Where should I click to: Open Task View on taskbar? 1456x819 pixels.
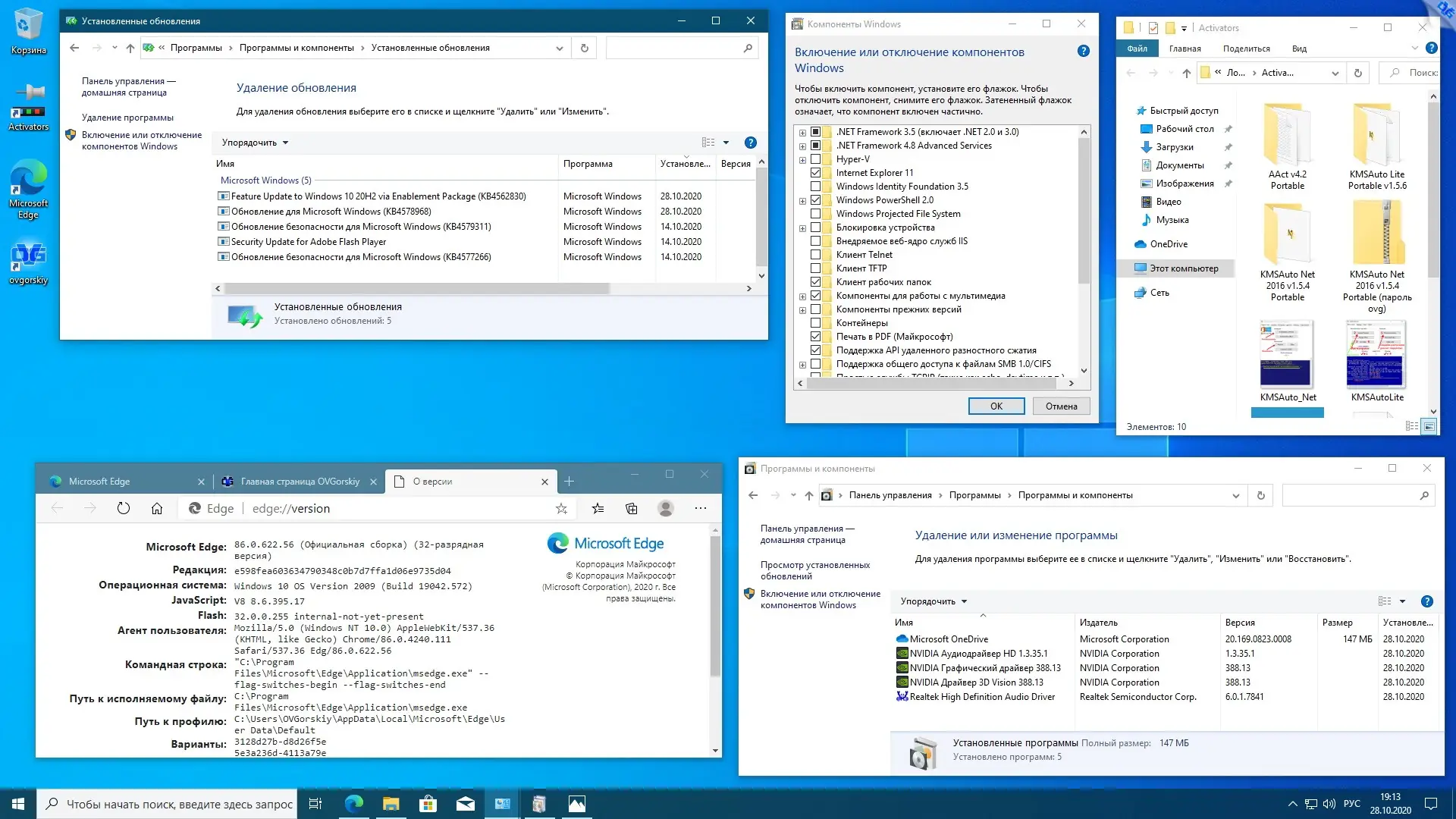(315, 804)
